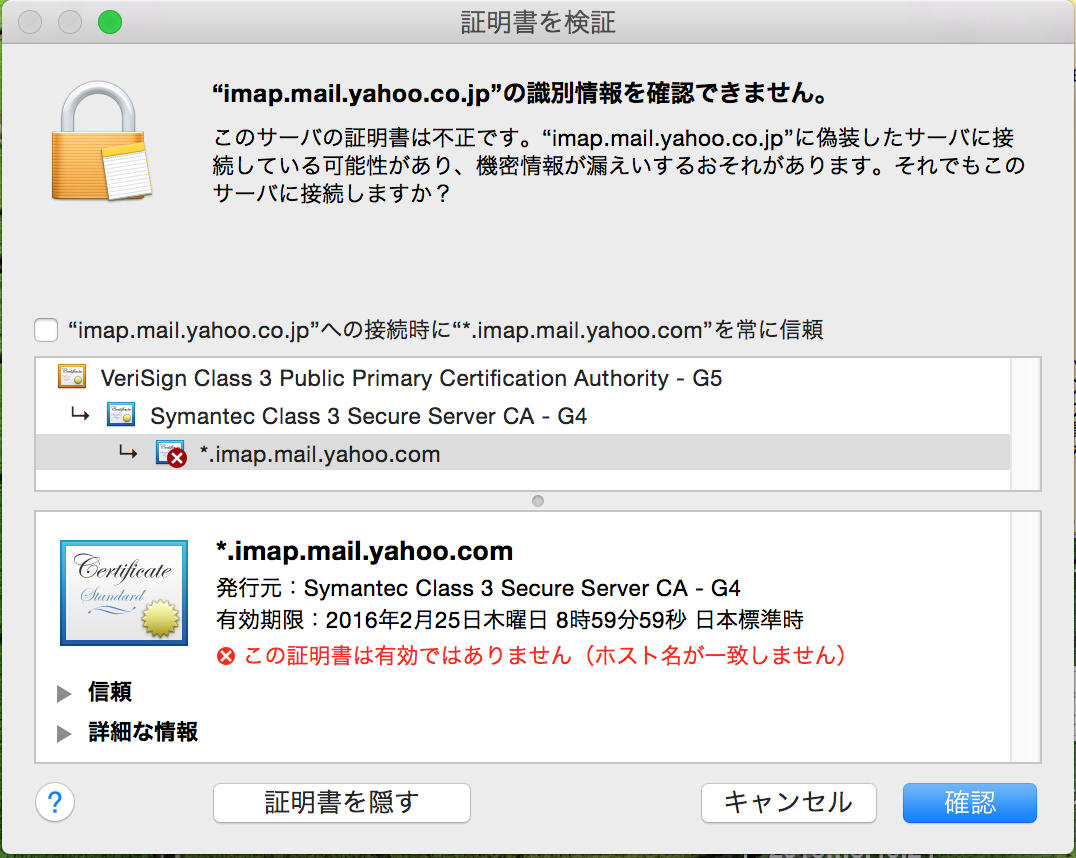Click the キャンセル button
The image size is (1076, 858).
[788, 802]
